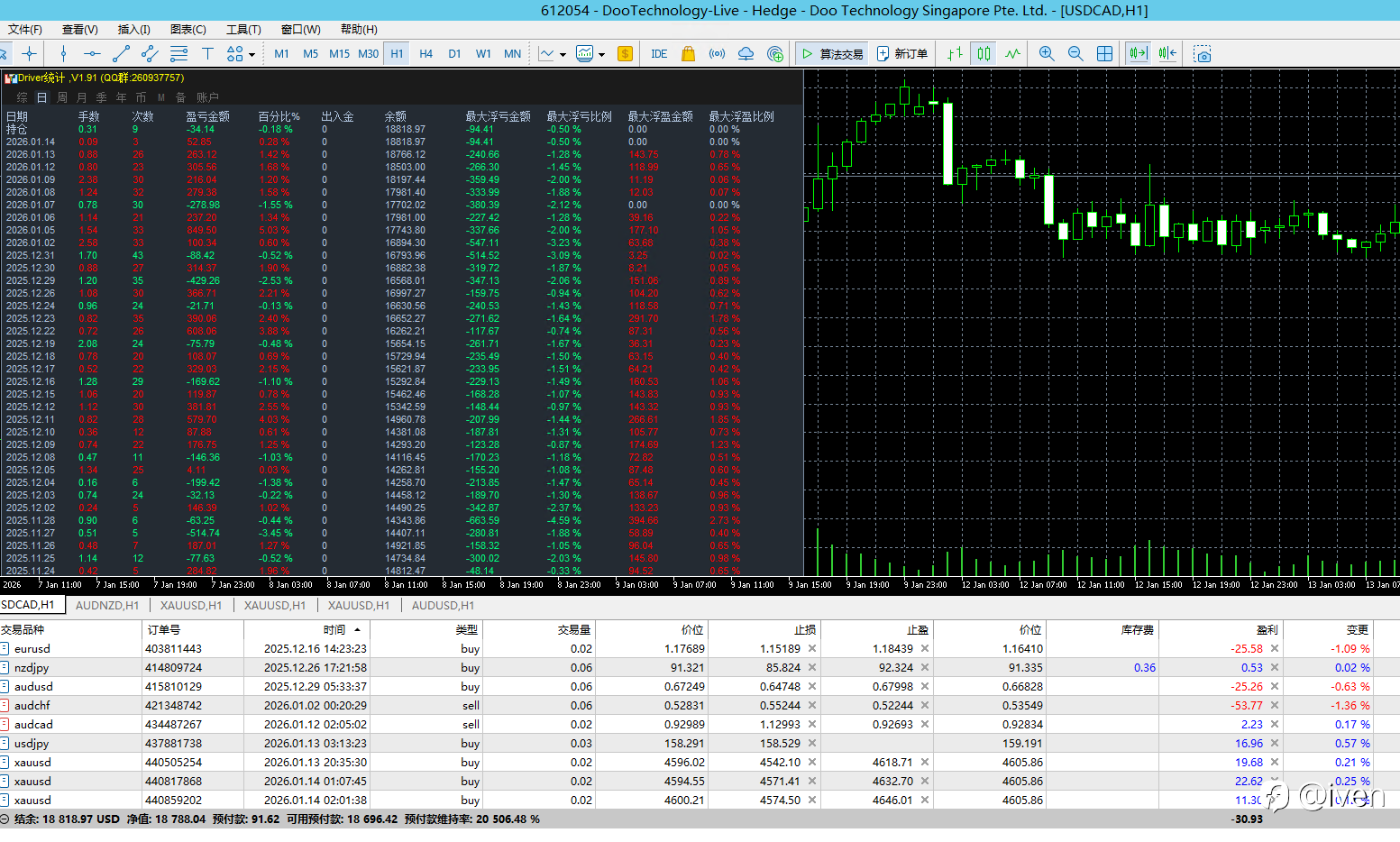
Task: Select the vertical line drawing tool
Action: pos(63,54)
